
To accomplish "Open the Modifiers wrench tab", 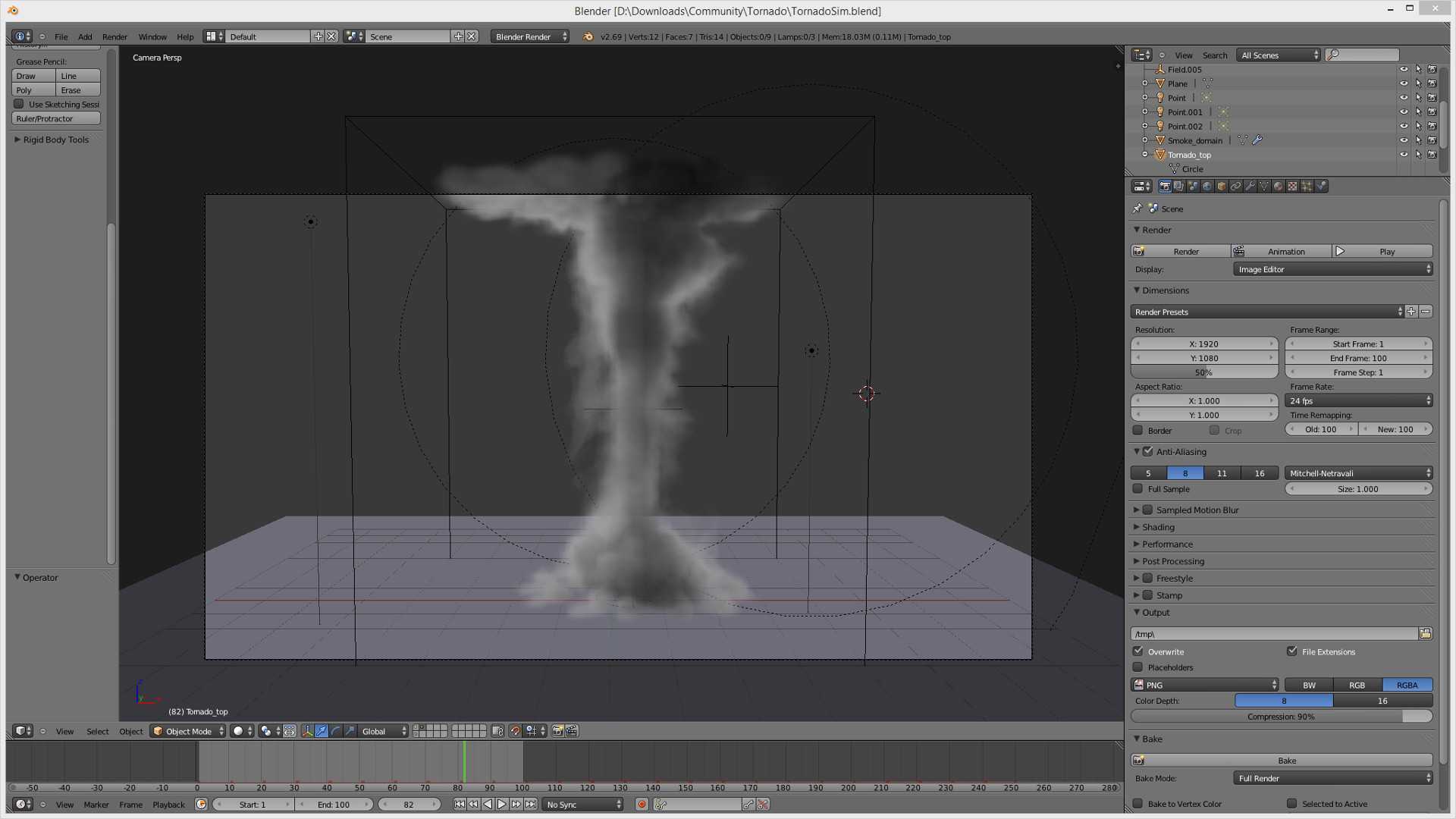I will click(x=1250, y=186).
